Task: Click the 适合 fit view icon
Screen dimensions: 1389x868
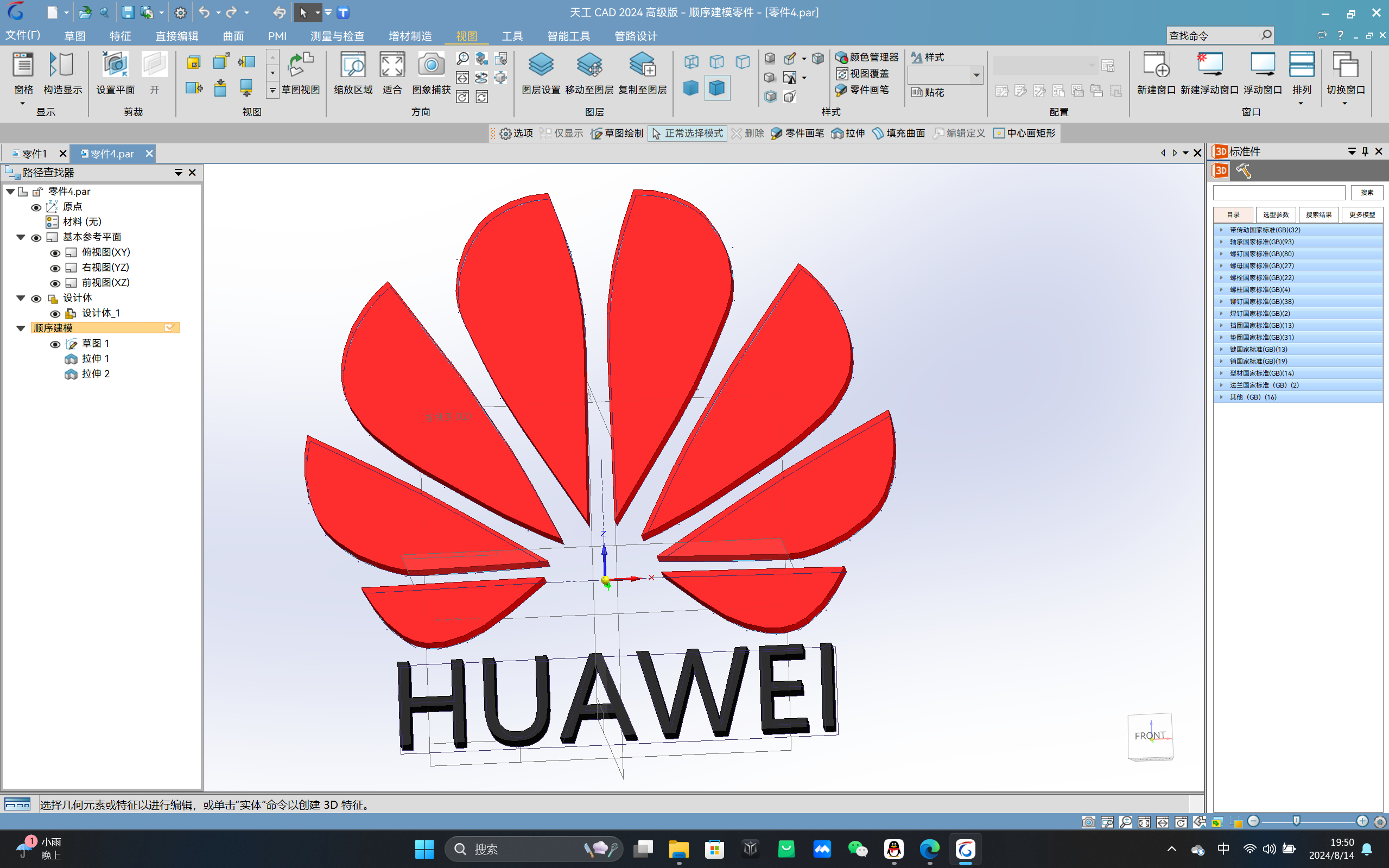Action: pyautogui.click(x=392, y=73)
